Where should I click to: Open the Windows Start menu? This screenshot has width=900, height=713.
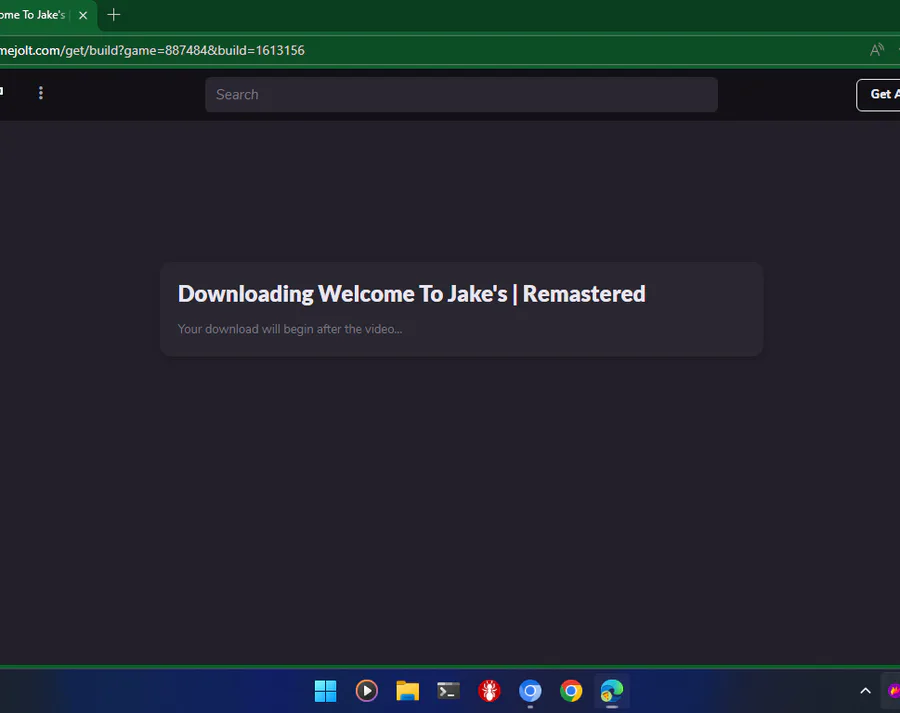[x=325, y=691]
